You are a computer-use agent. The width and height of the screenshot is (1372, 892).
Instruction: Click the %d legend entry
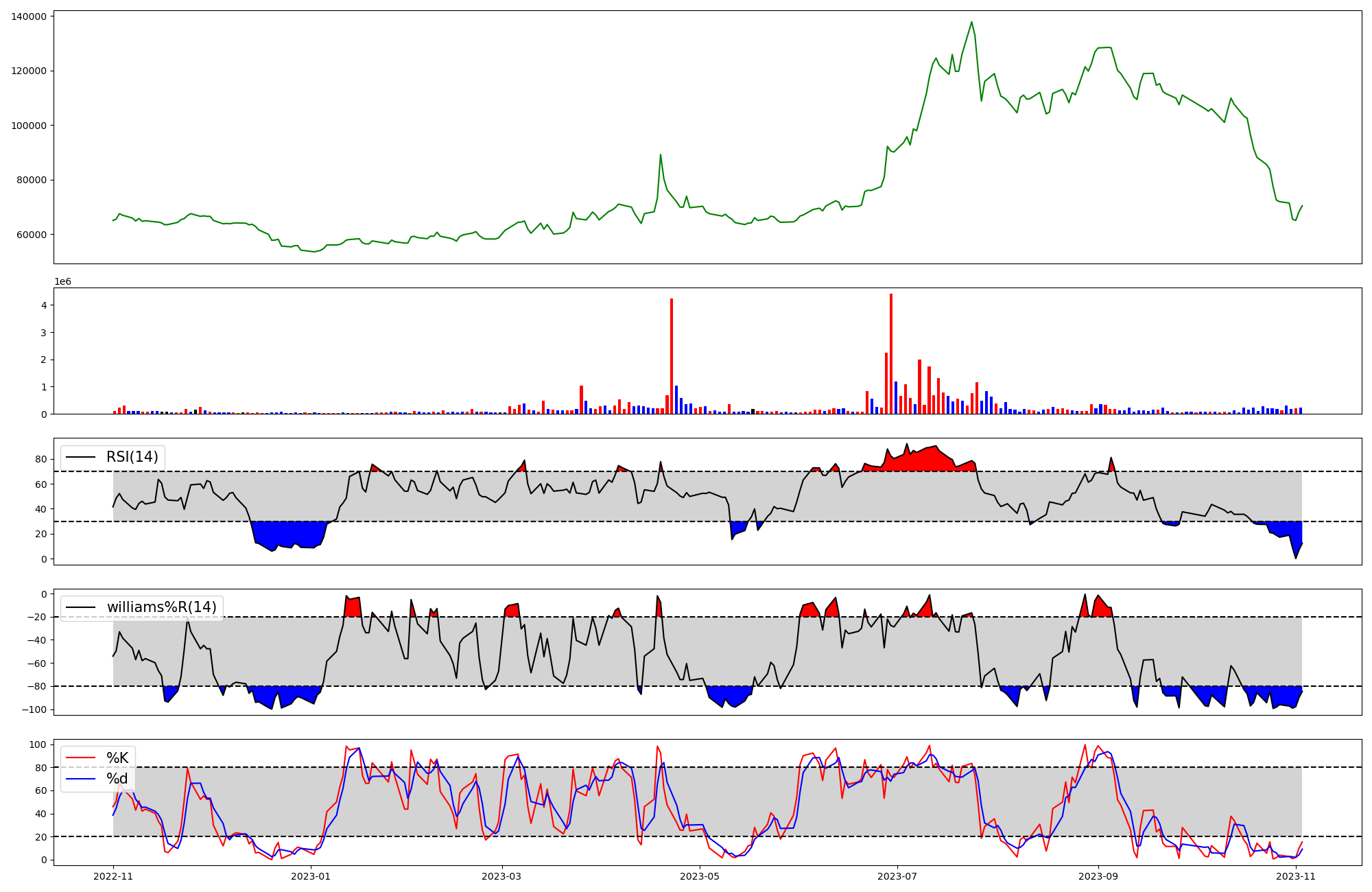(117, 779)
